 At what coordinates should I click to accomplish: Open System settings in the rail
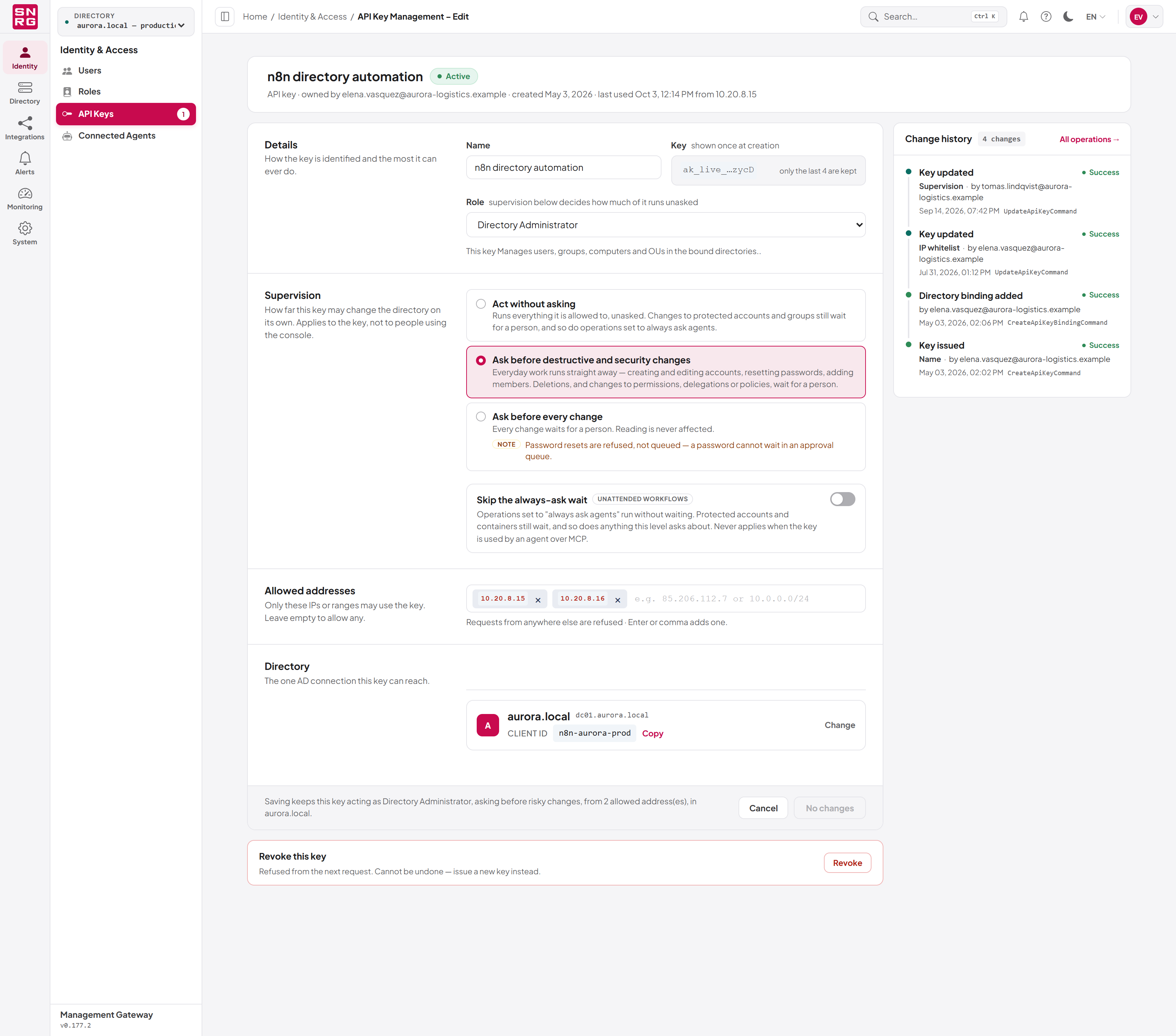click(25, 233)
